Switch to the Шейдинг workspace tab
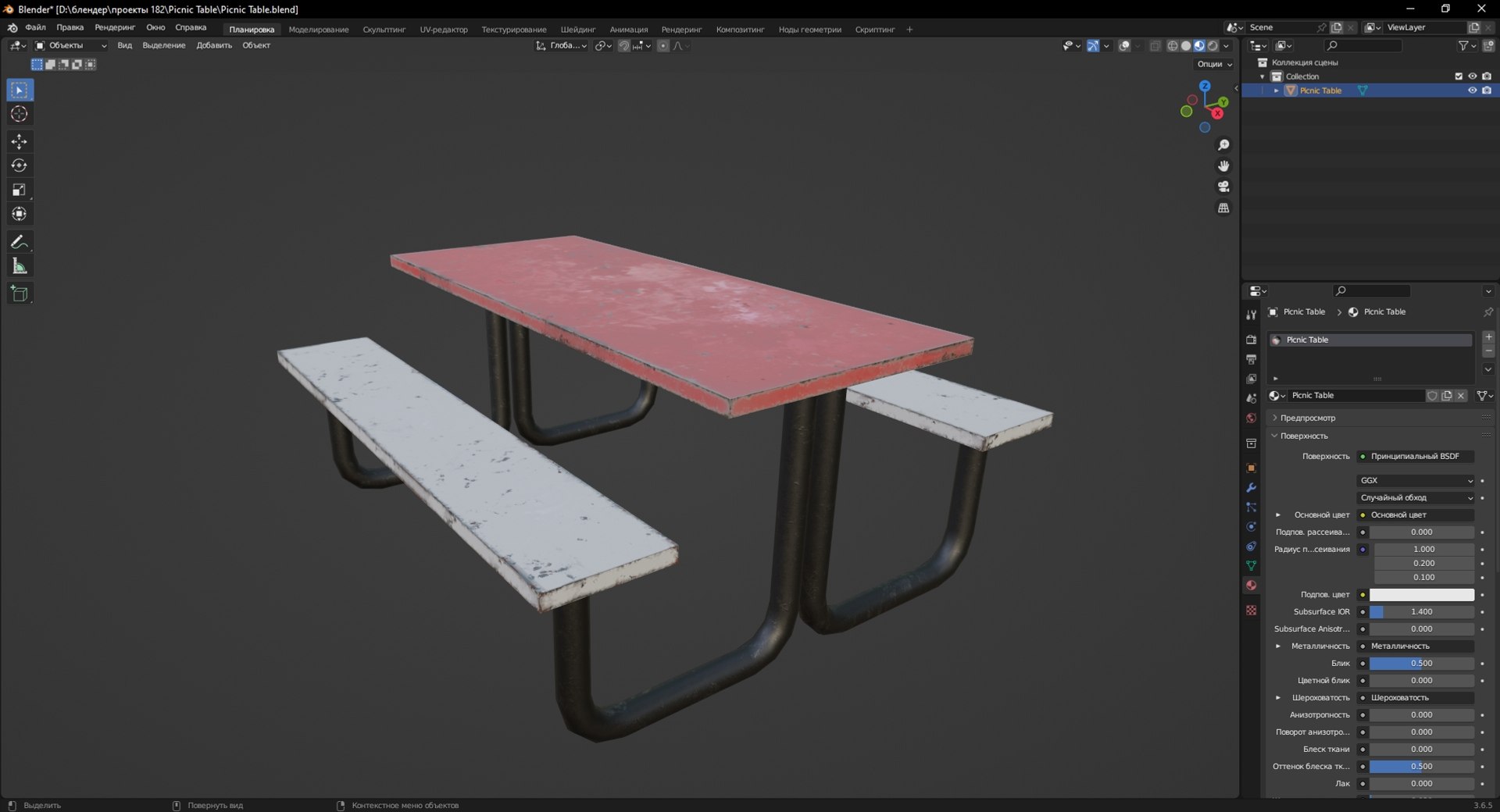 [577, 30]
